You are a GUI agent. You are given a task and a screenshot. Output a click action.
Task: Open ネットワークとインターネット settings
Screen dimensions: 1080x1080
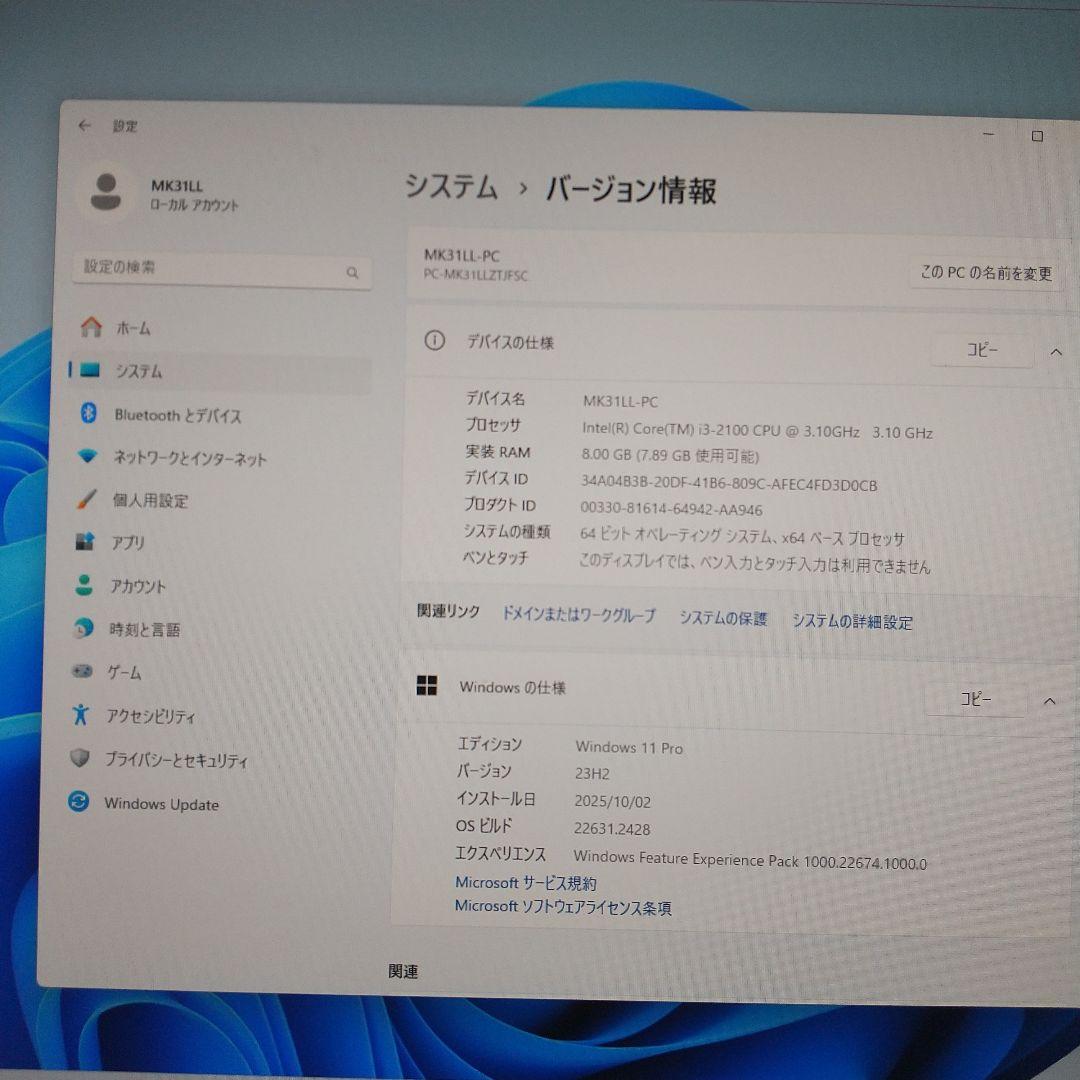tap(189, 458)
